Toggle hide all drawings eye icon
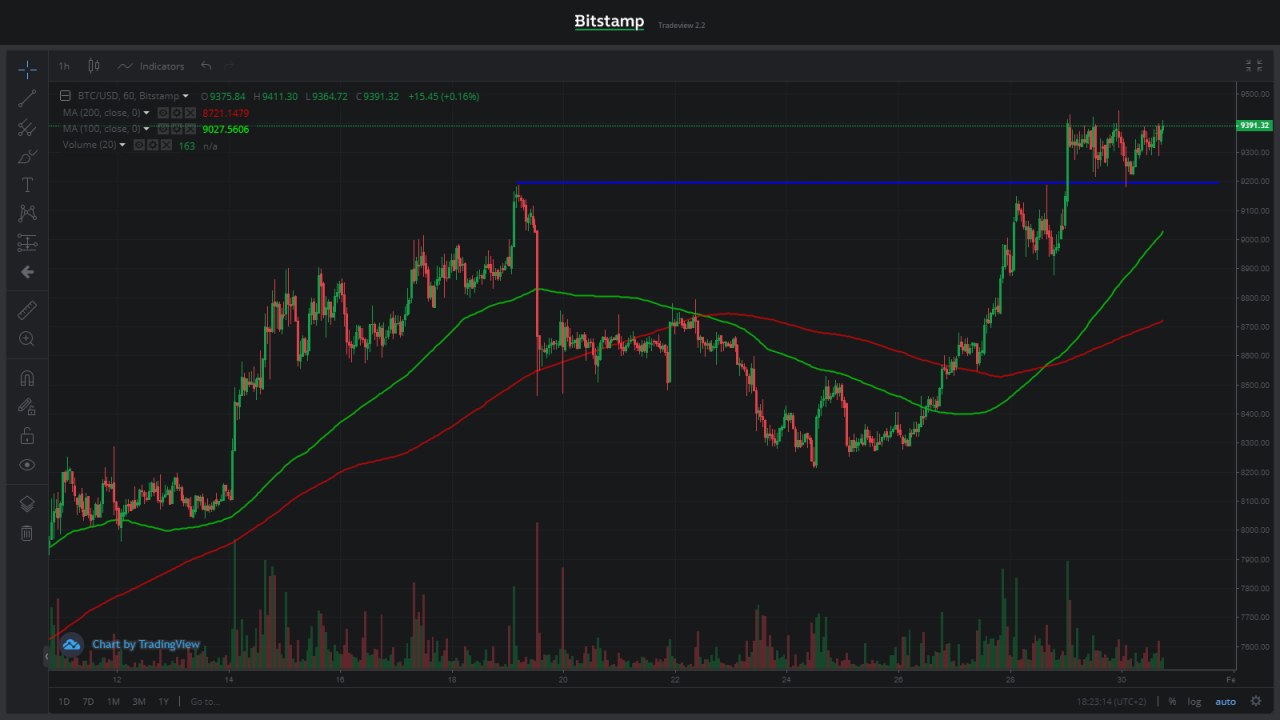1280x720 pixels. pos(27,465)
